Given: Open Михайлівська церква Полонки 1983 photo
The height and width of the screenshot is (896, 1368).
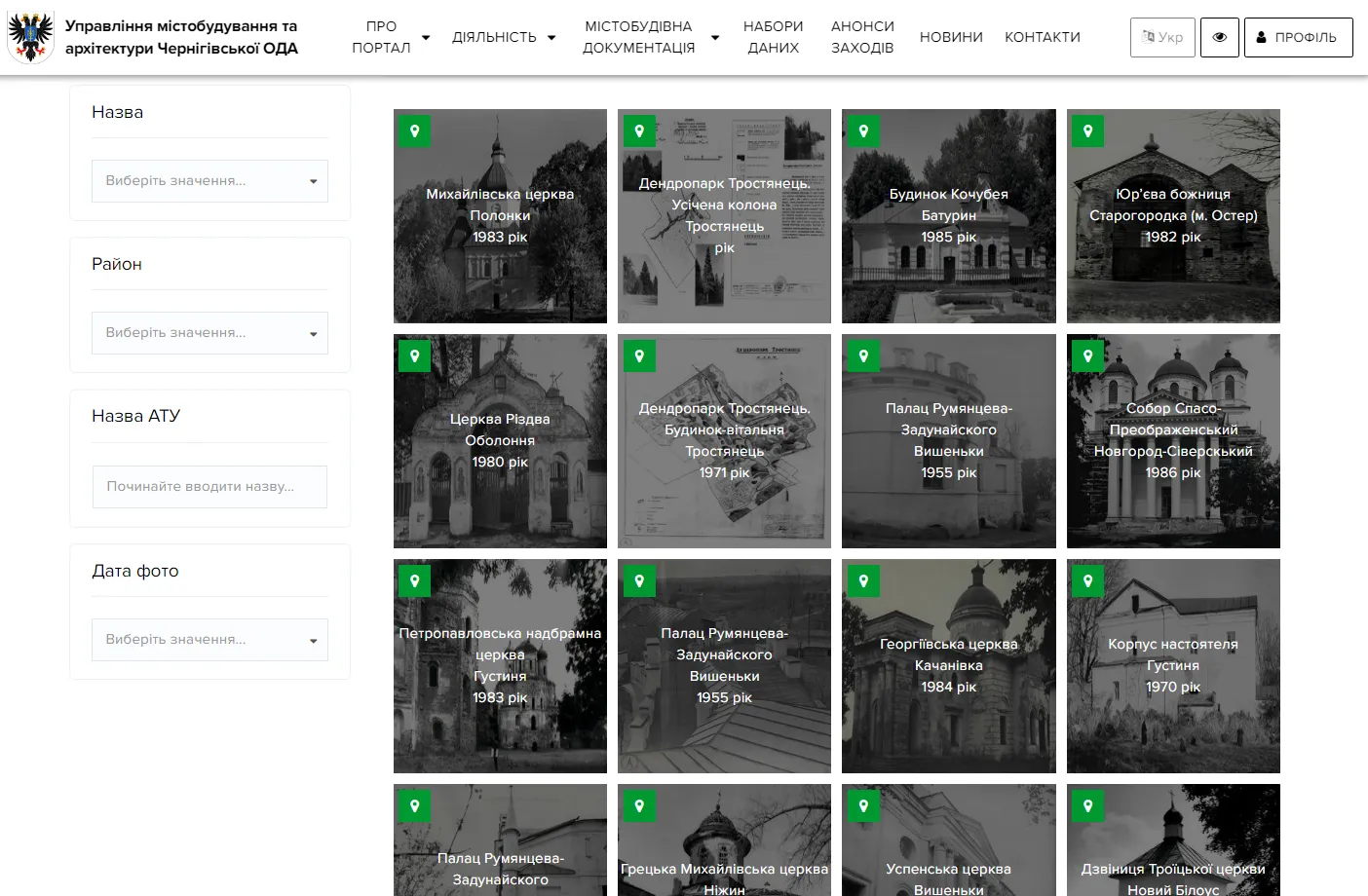Looking at the screenshot, I should pos(500,216).
